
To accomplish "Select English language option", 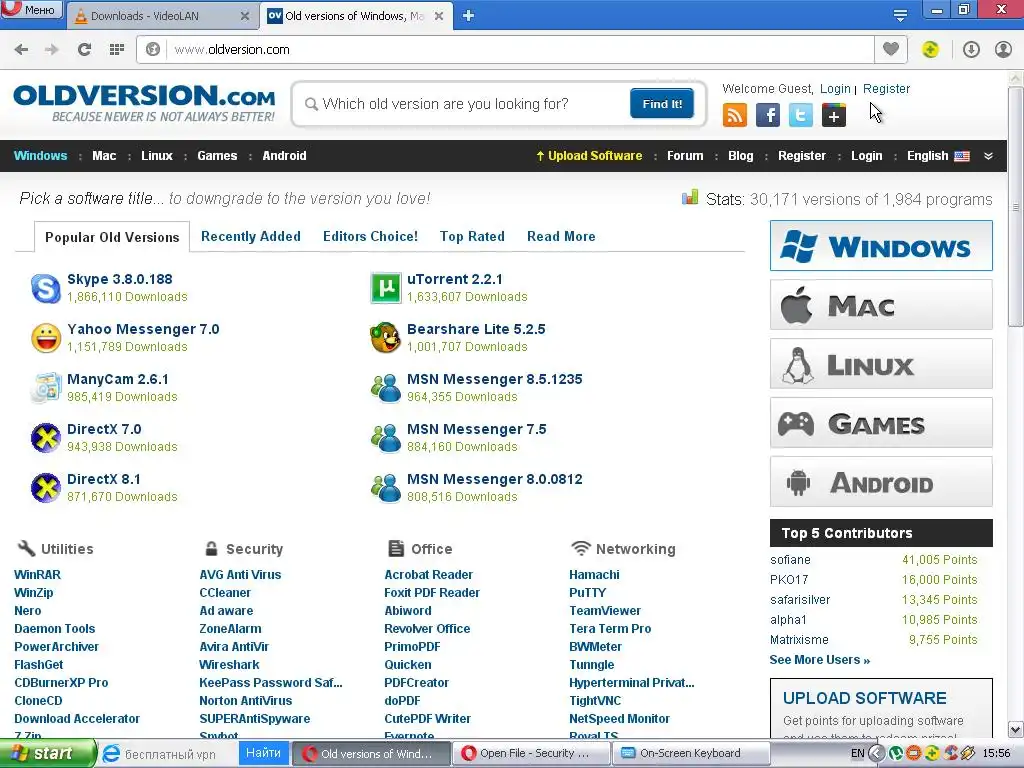I will pos(938,156).
